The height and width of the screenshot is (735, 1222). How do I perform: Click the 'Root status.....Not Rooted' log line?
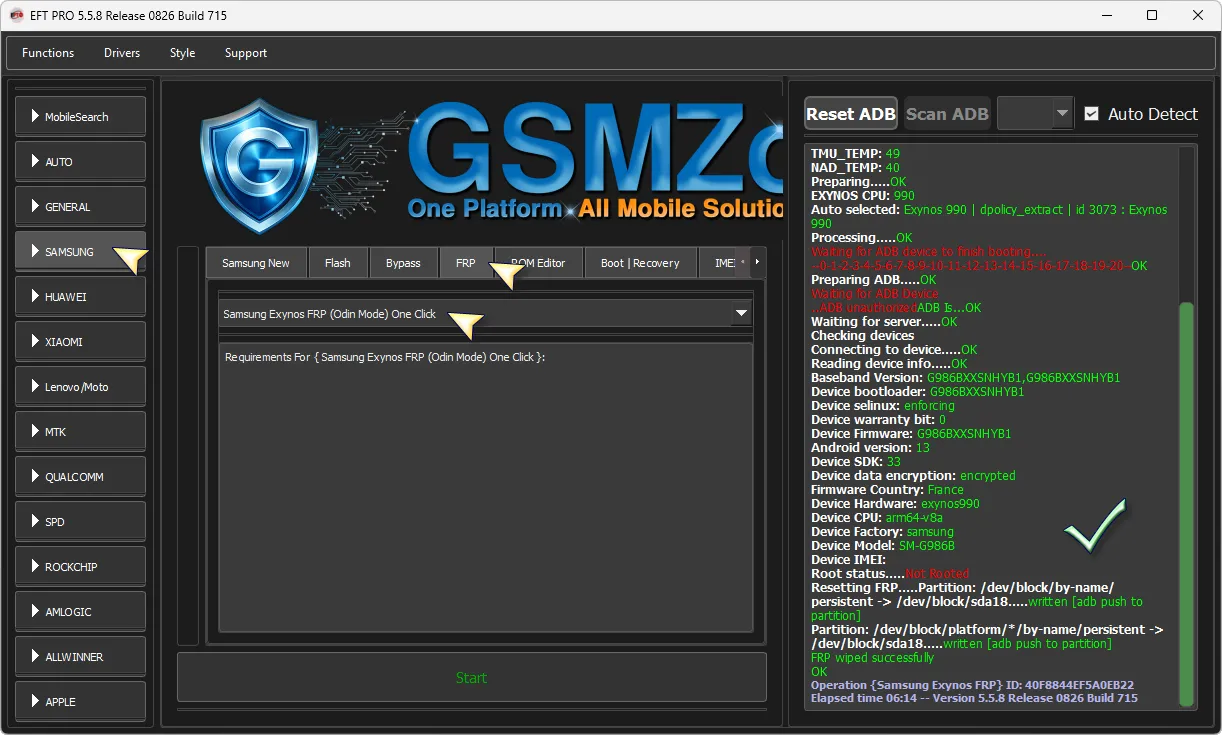pos(890,574)
